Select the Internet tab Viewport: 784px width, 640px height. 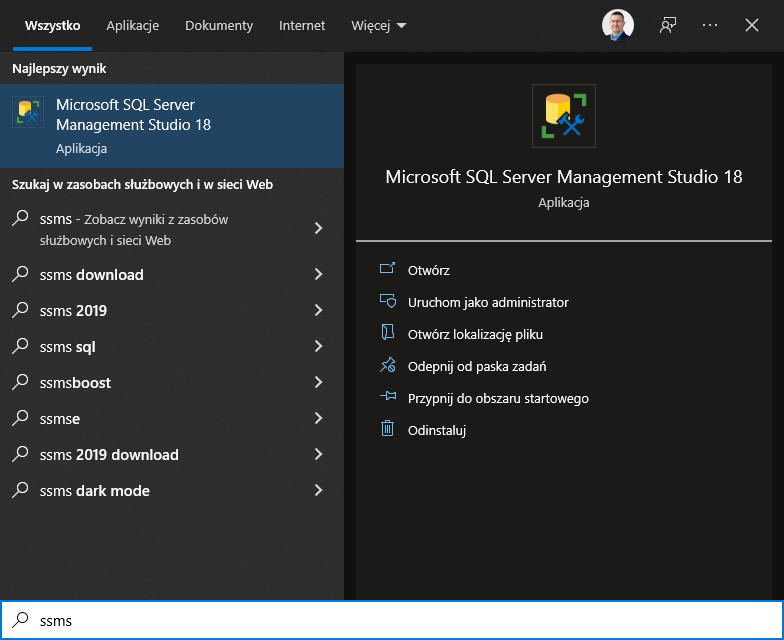[301, 25]
